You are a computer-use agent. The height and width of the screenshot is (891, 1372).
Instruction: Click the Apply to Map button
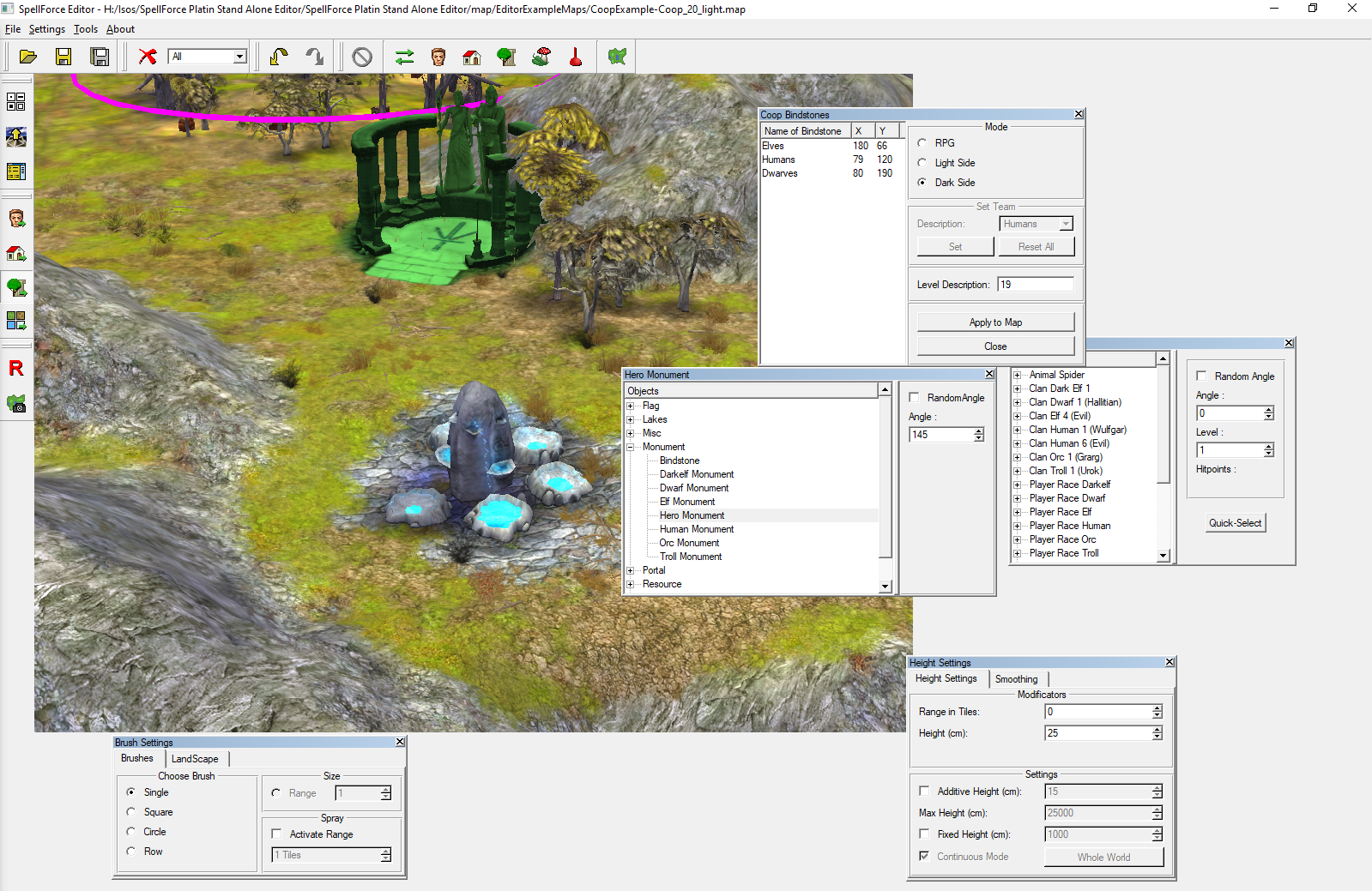coord(995,322)
